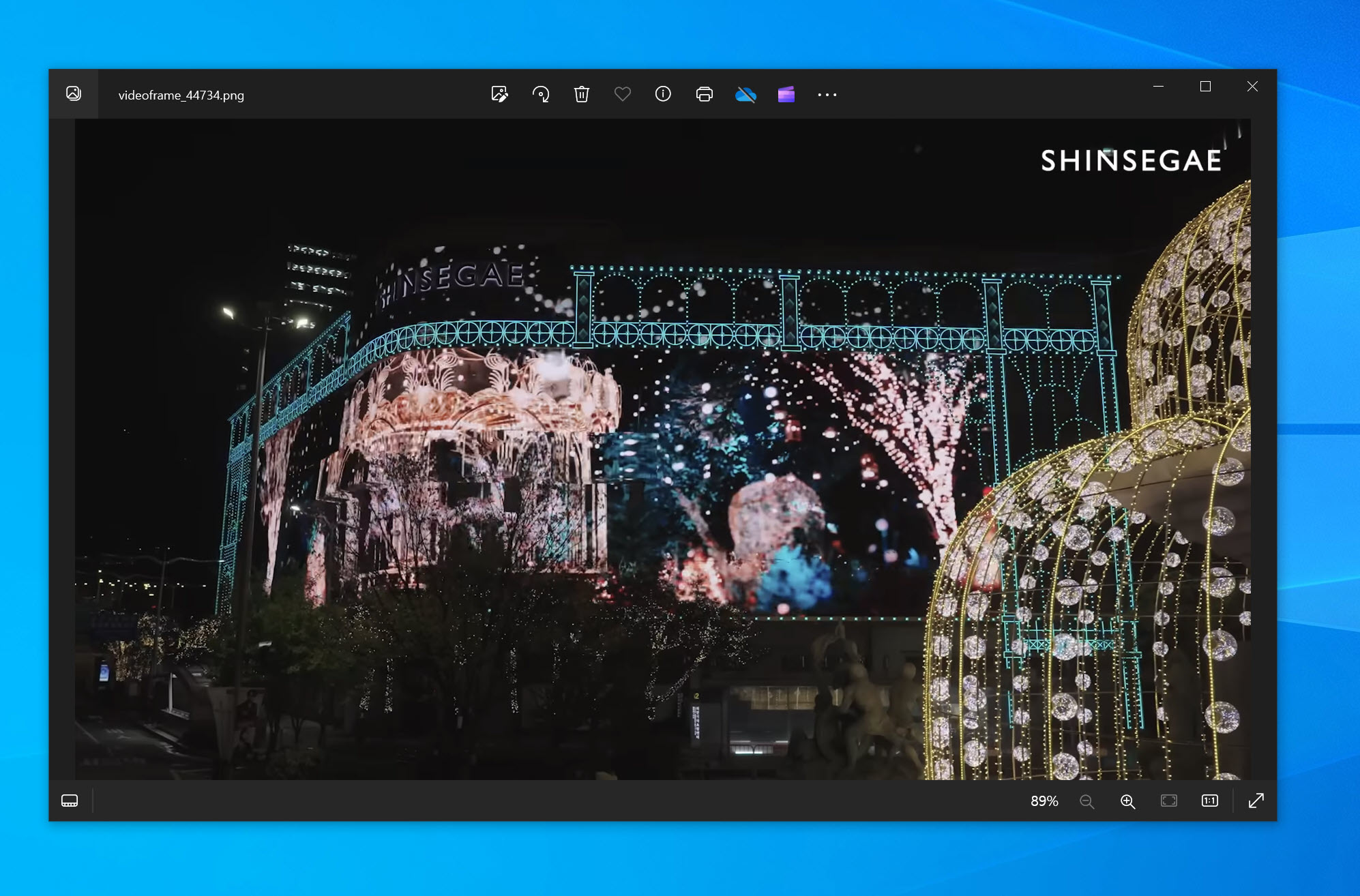
Task: Maximize the Photos window
Action: click(x=1205, y=87)
